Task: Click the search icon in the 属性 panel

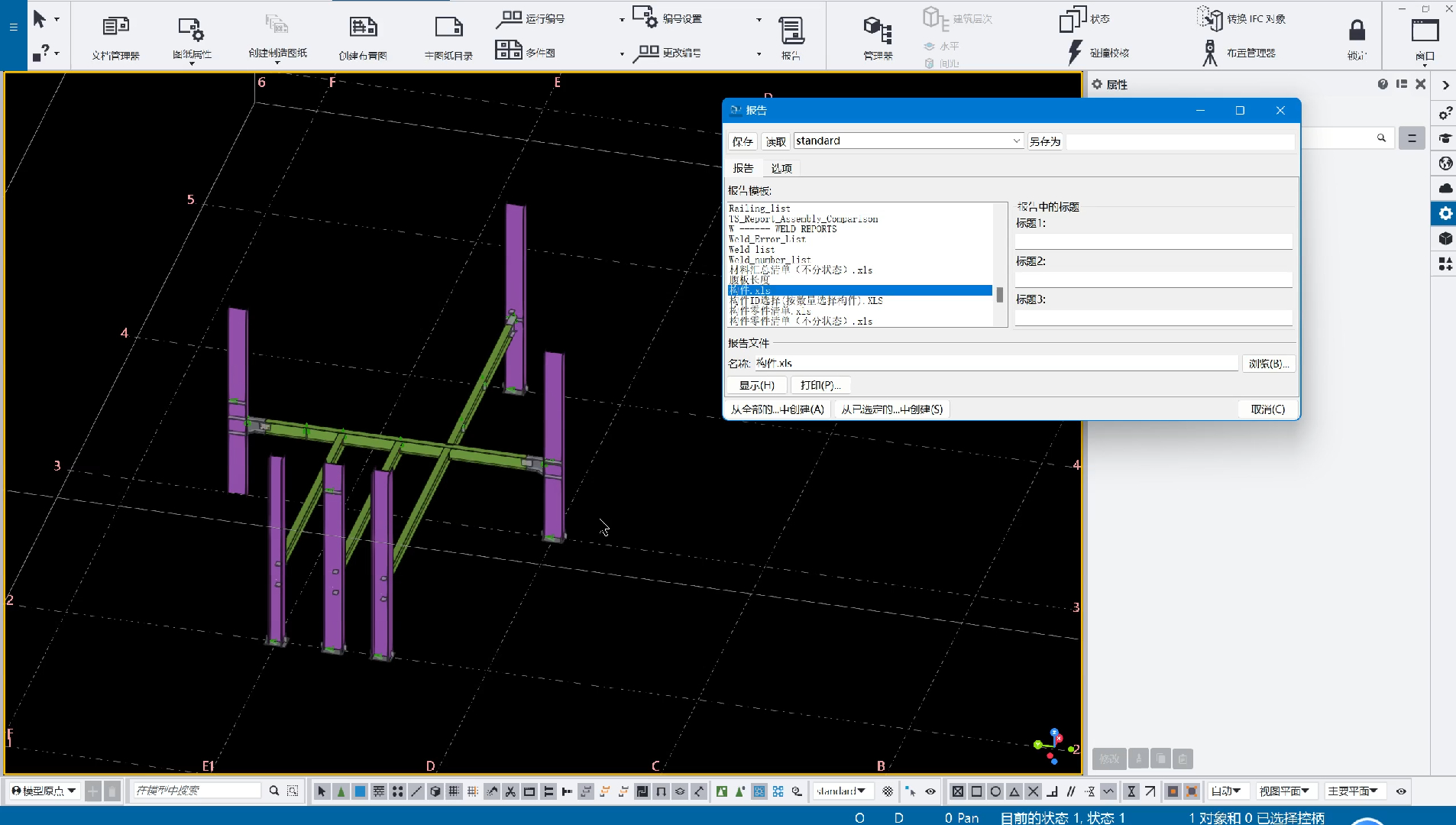Action: click(x=1381, y=138)
